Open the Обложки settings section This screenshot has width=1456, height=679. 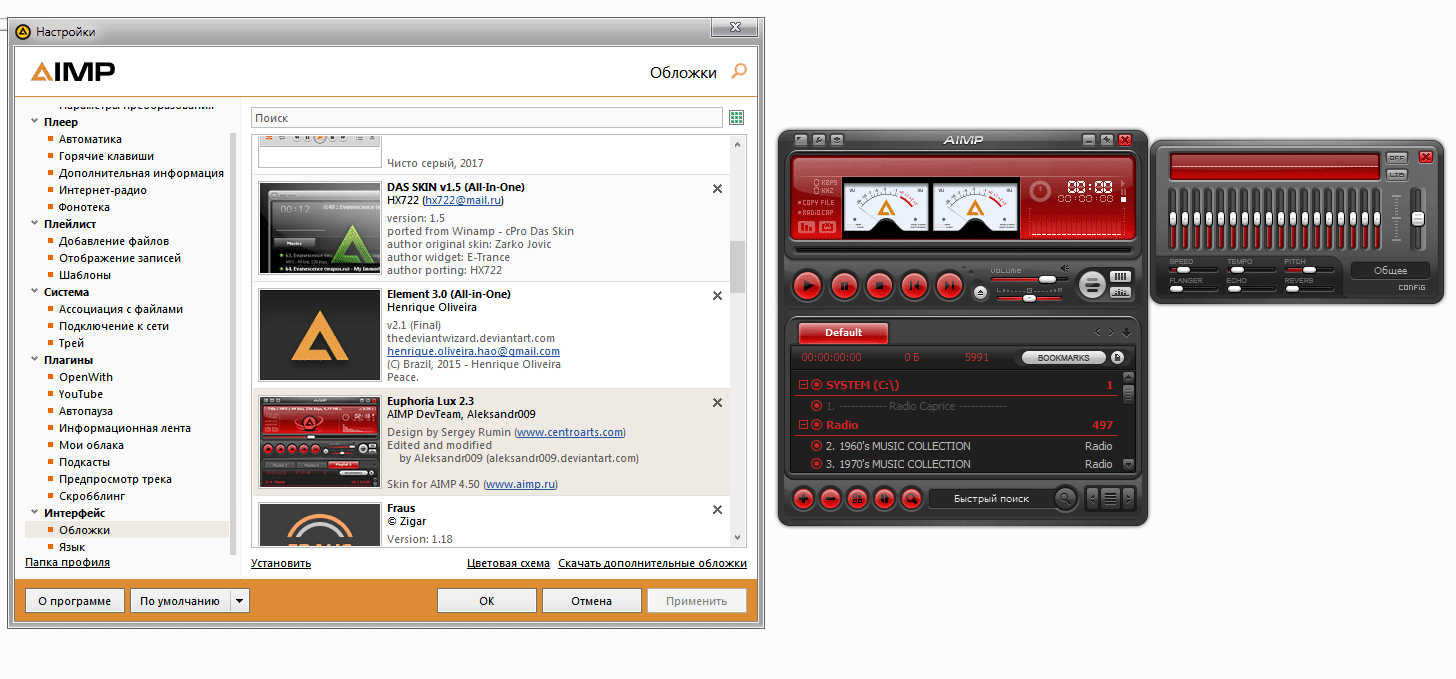tap(84, 530)
